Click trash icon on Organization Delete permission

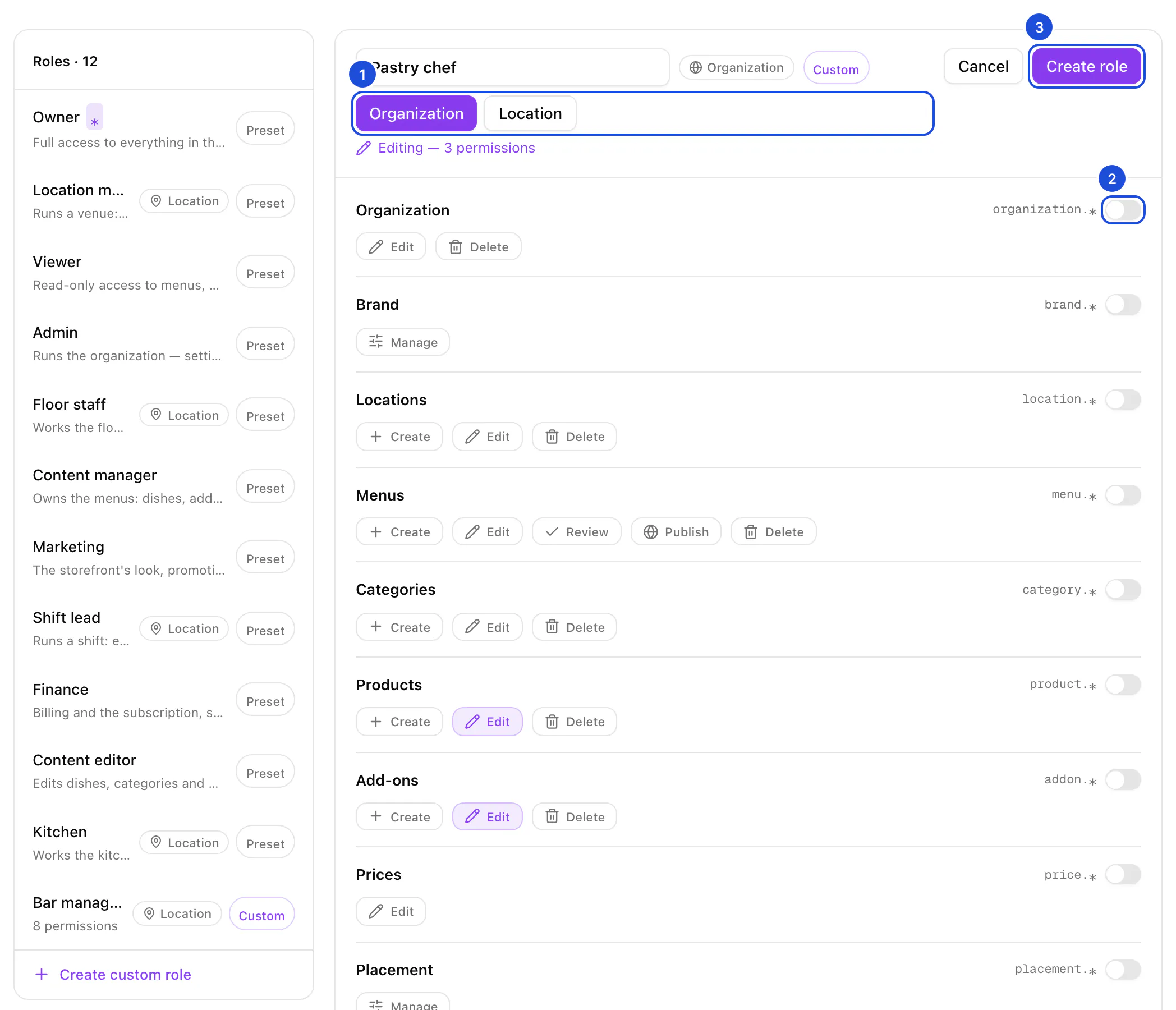[x=455, y=247]
